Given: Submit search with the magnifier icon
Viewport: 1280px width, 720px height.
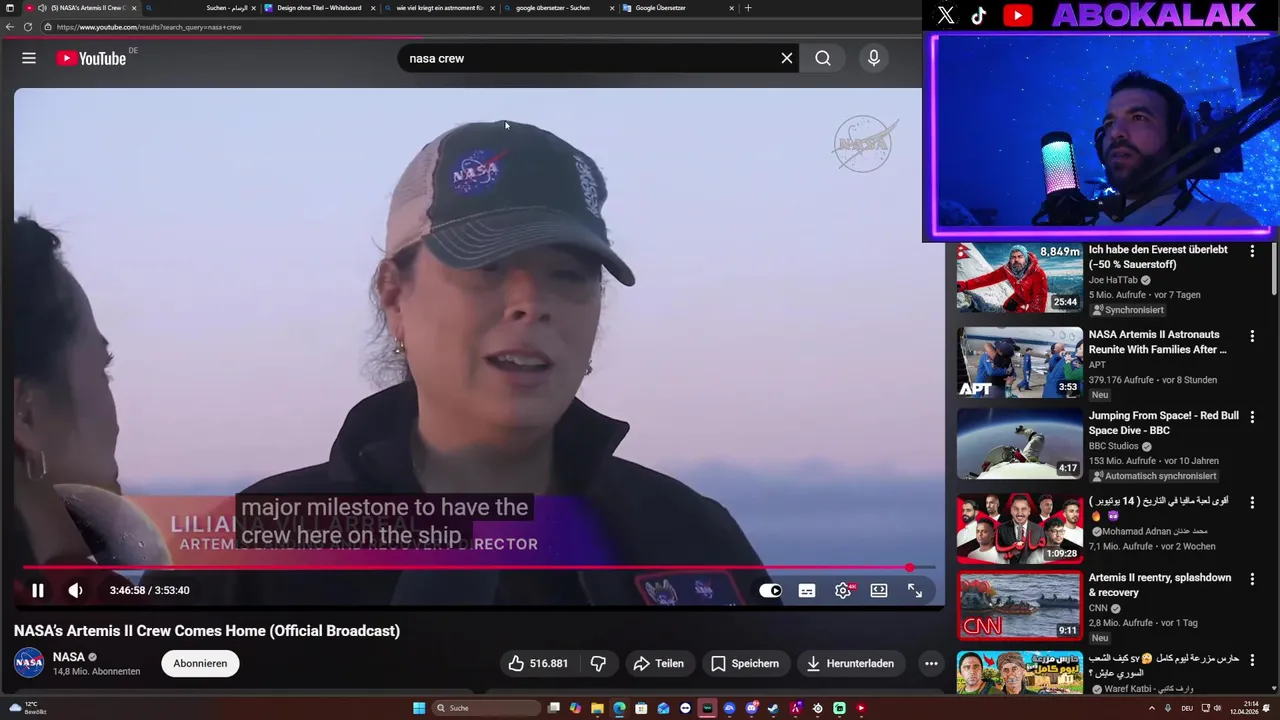Looking at the screenshot, I should pos(823,58).
